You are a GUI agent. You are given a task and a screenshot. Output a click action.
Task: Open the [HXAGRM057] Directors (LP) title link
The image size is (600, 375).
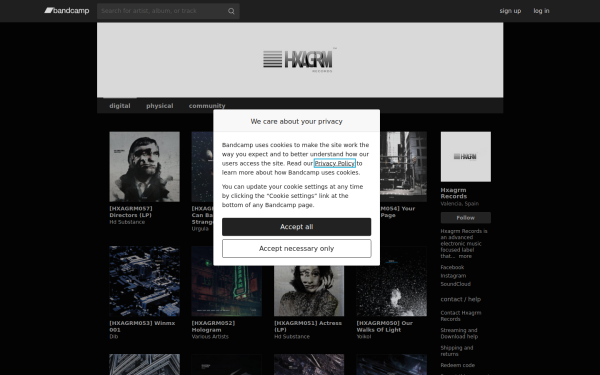[131, 212]
